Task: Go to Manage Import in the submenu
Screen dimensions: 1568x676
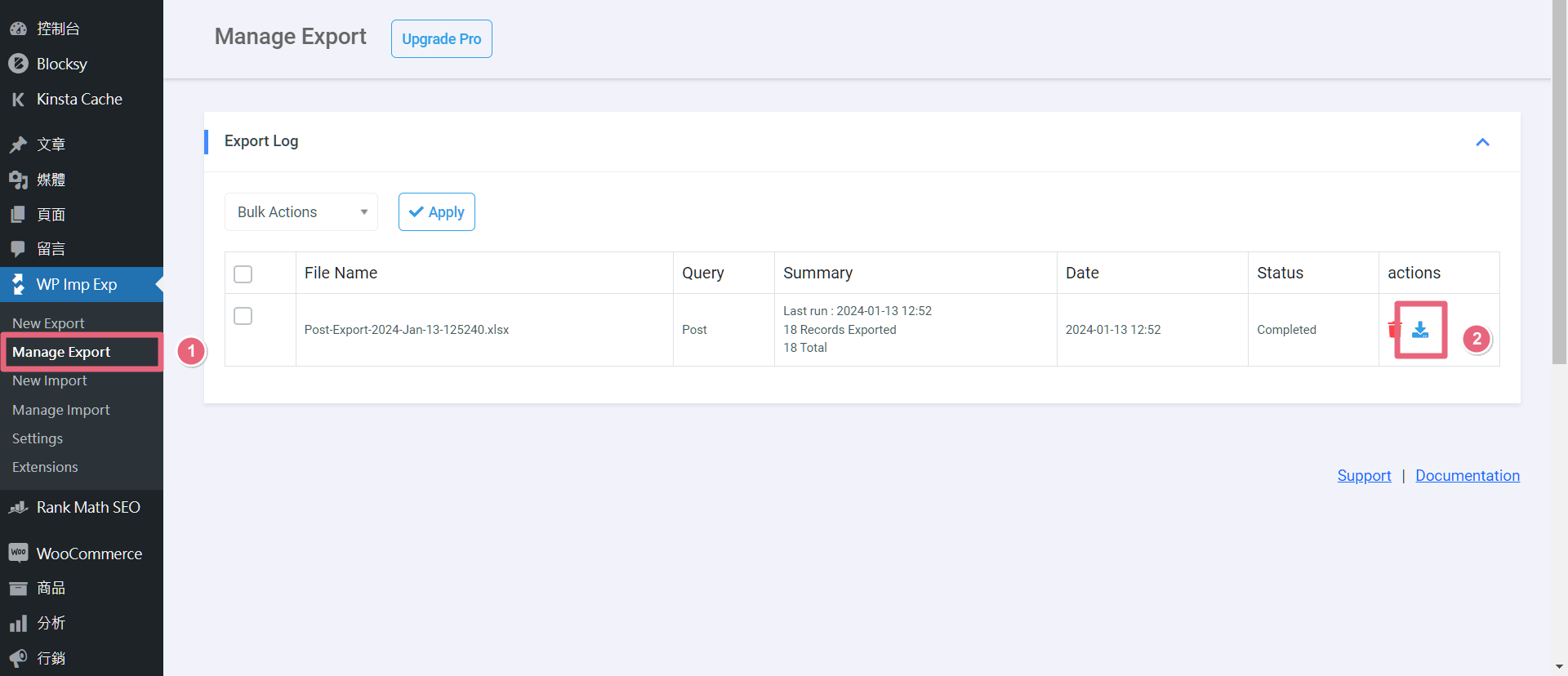Action: [61, 410]
